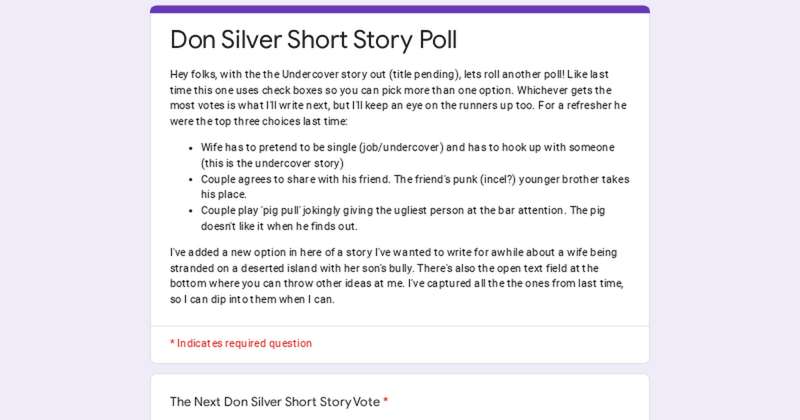This screenshot has height=420, width=800.
Task: Click the third bullet point dot
Action: [190, 211]
